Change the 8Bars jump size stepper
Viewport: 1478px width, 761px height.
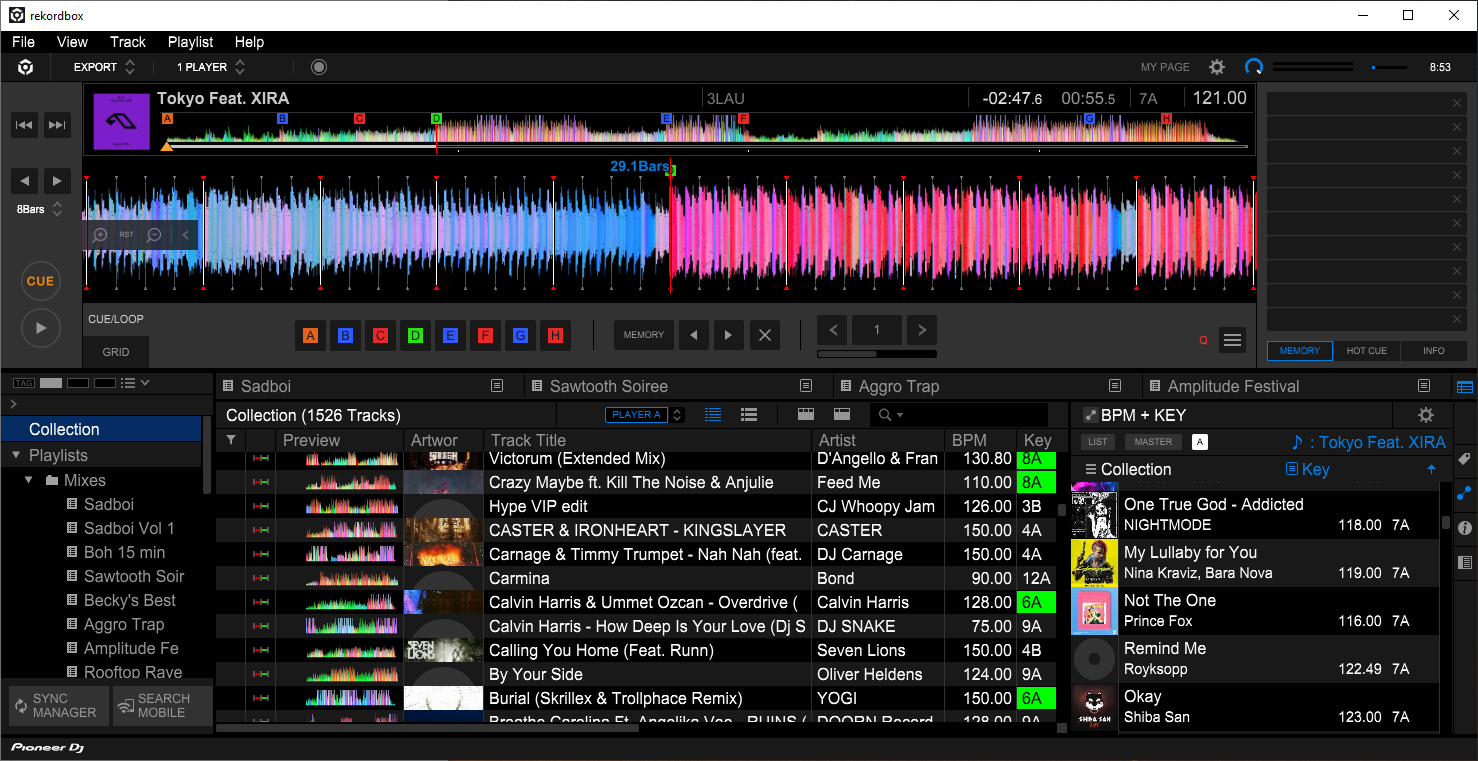57,210
